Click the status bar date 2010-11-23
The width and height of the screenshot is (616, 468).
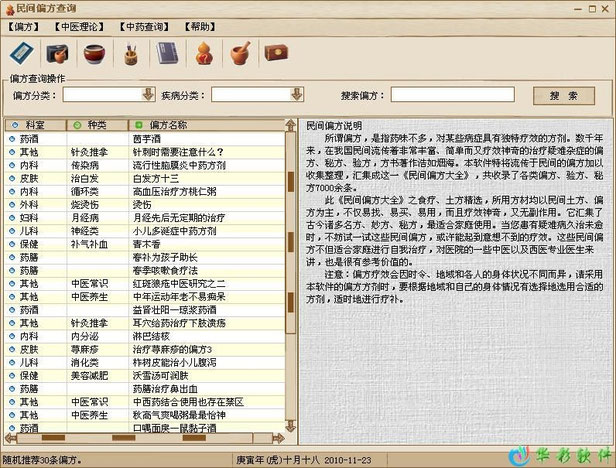tap(348, 460)
